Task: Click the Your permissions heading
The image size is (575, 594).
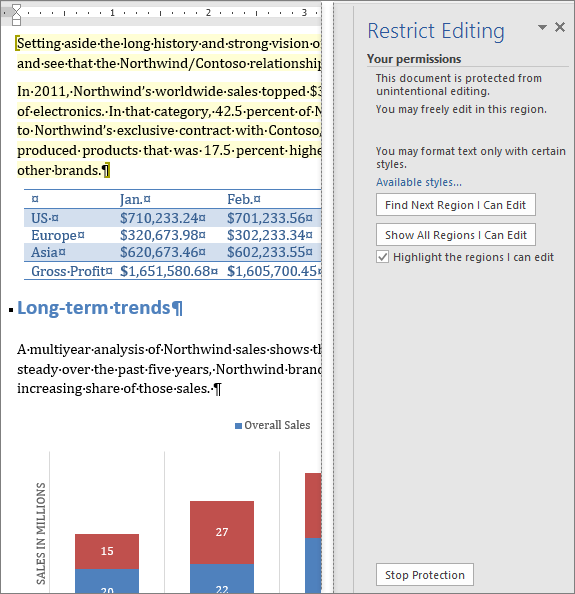Action: 414,59
